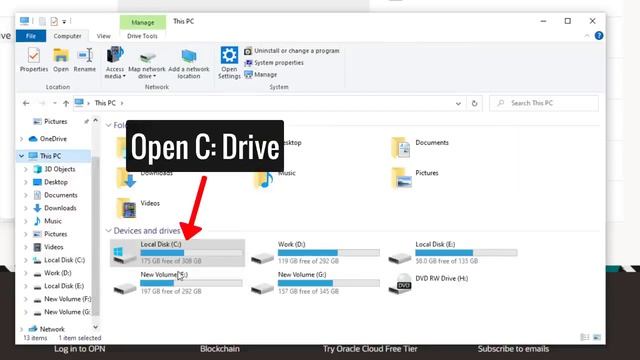Switch to details view icon
The width and height of the screenshot is (640, 360).
click(x=585, y=337)
